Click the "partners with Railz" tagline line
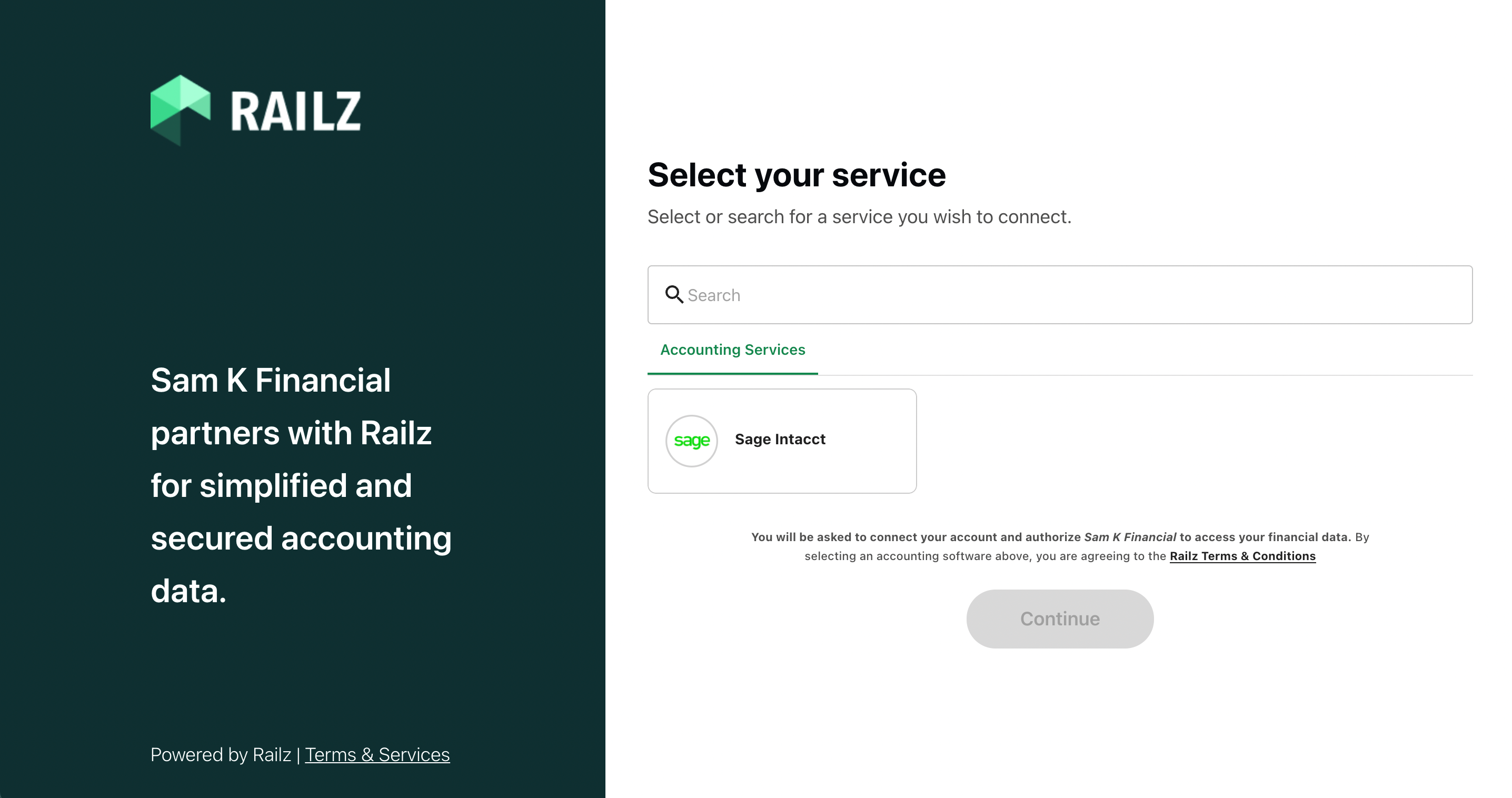 point(291,433)
